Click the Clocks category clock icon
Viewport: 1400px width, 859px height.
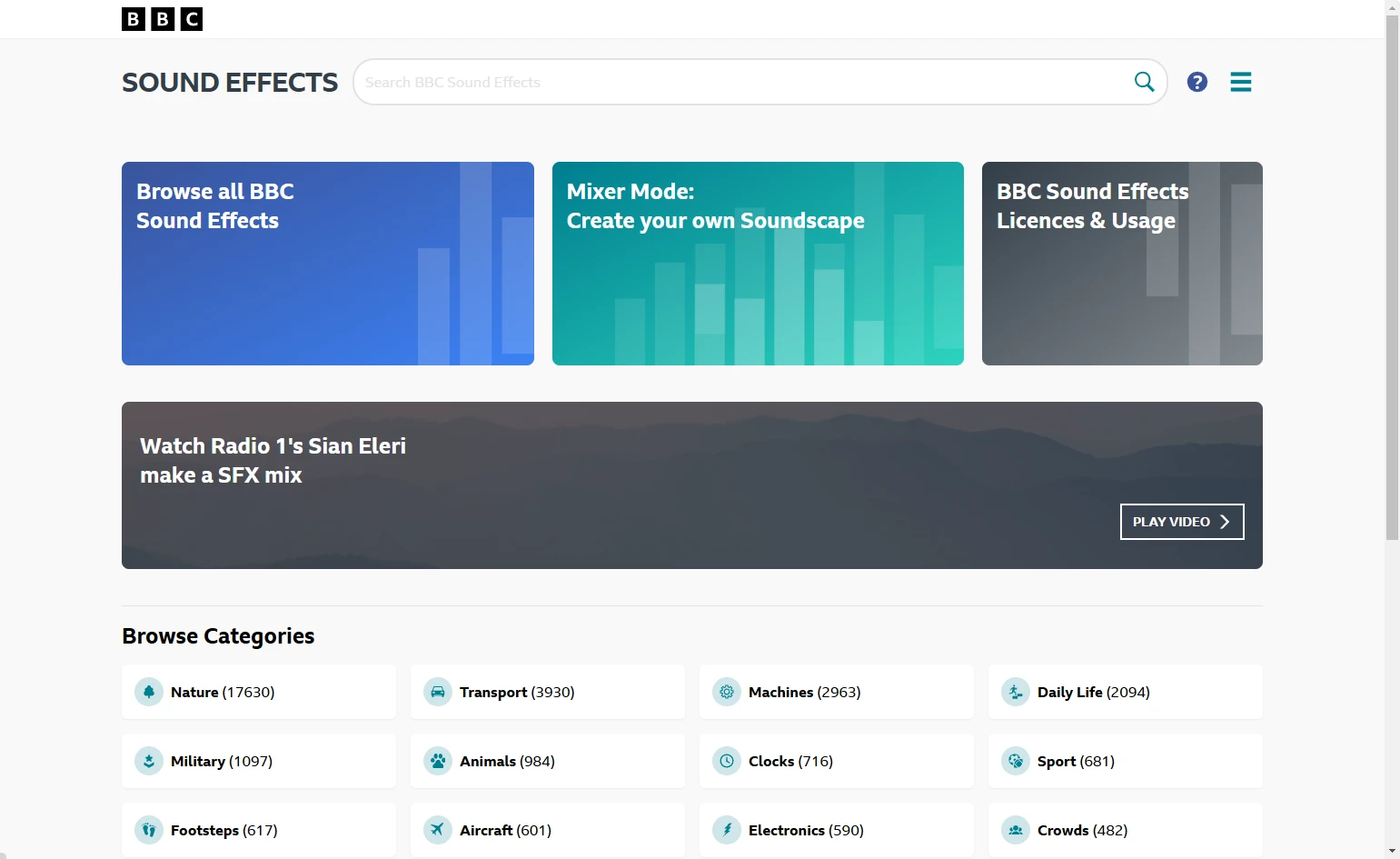[x=727, y=761]
